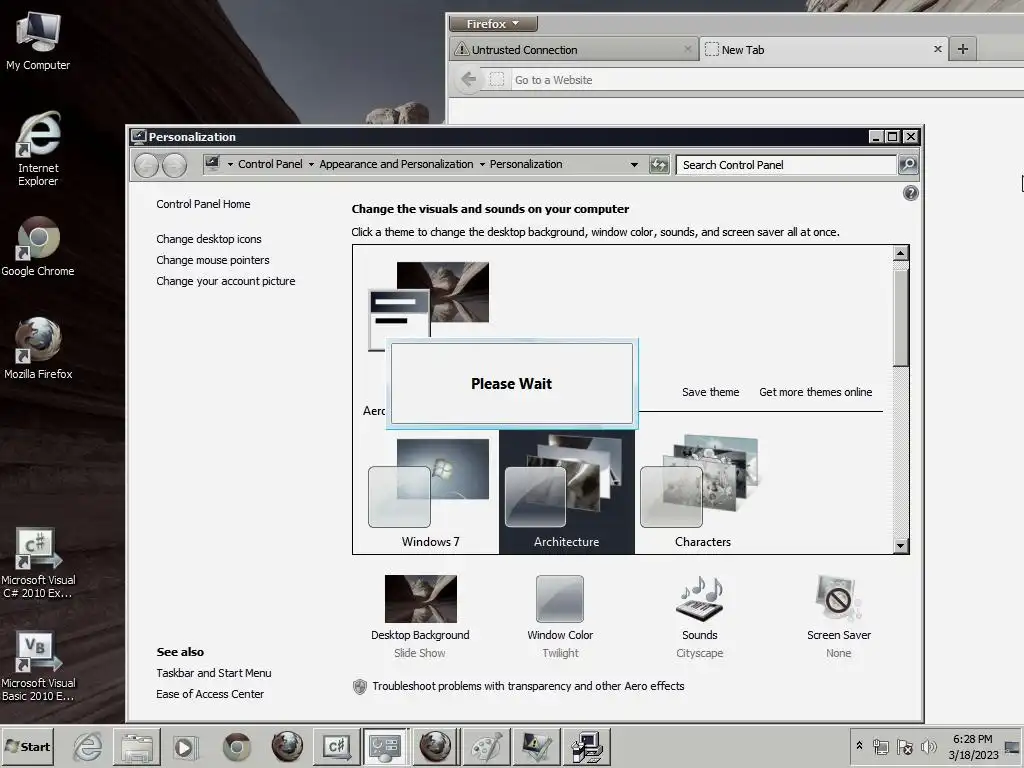The height and width of the screenshot is (768, 1024).
Task: Open Chrome taskbar icon
Action: click(x=236, y=746)
